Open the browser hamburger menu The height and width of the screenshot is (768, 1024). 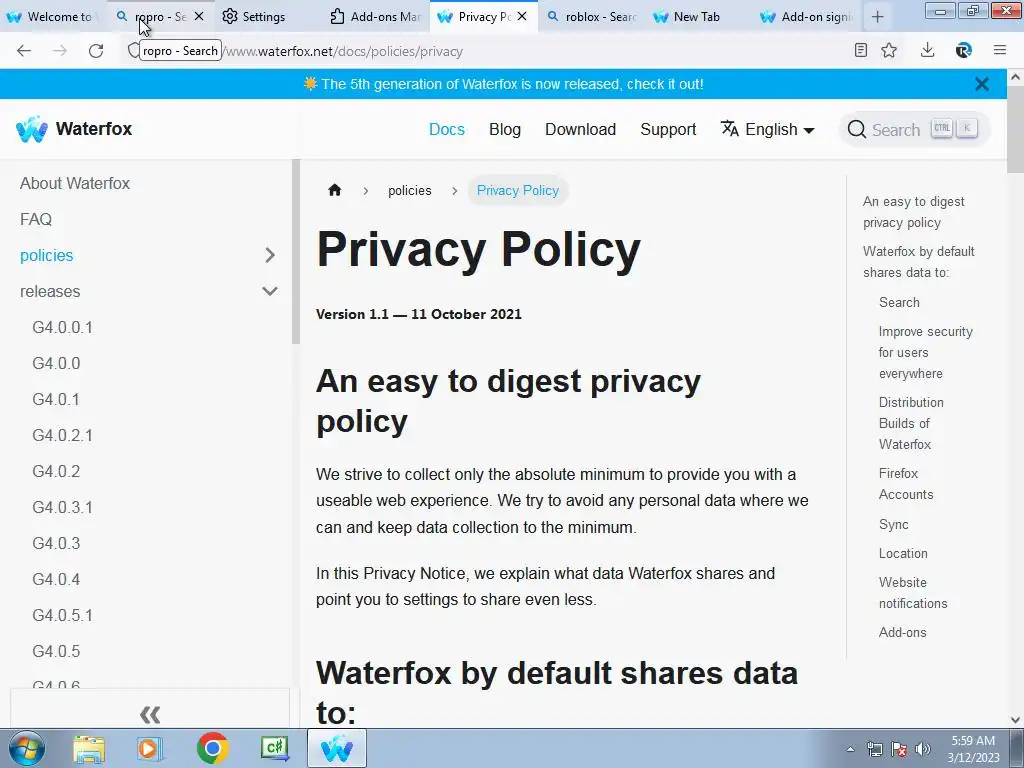point(1000,50)
